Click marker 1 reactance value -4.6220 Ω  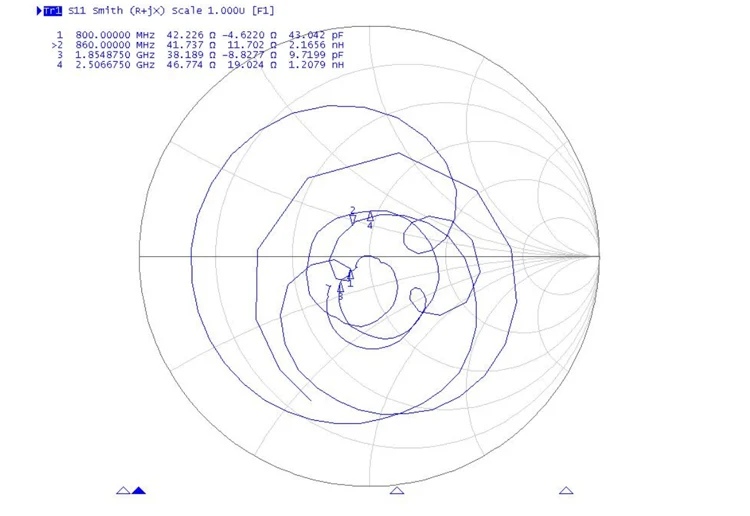click(249, 35)
